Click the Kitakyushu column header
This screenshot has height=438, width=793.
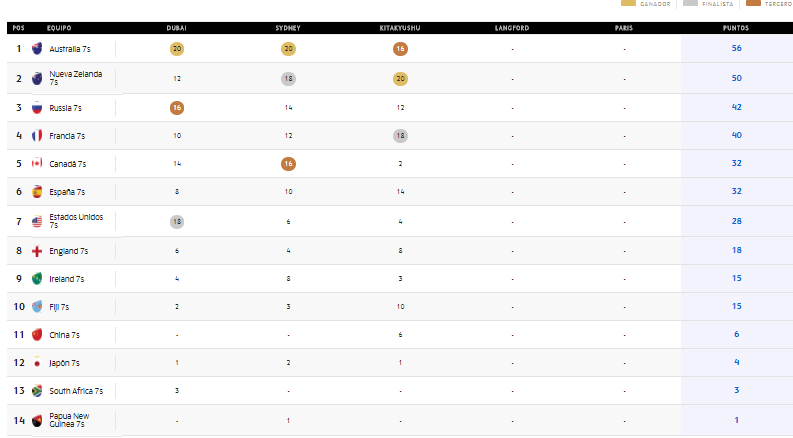400,28
